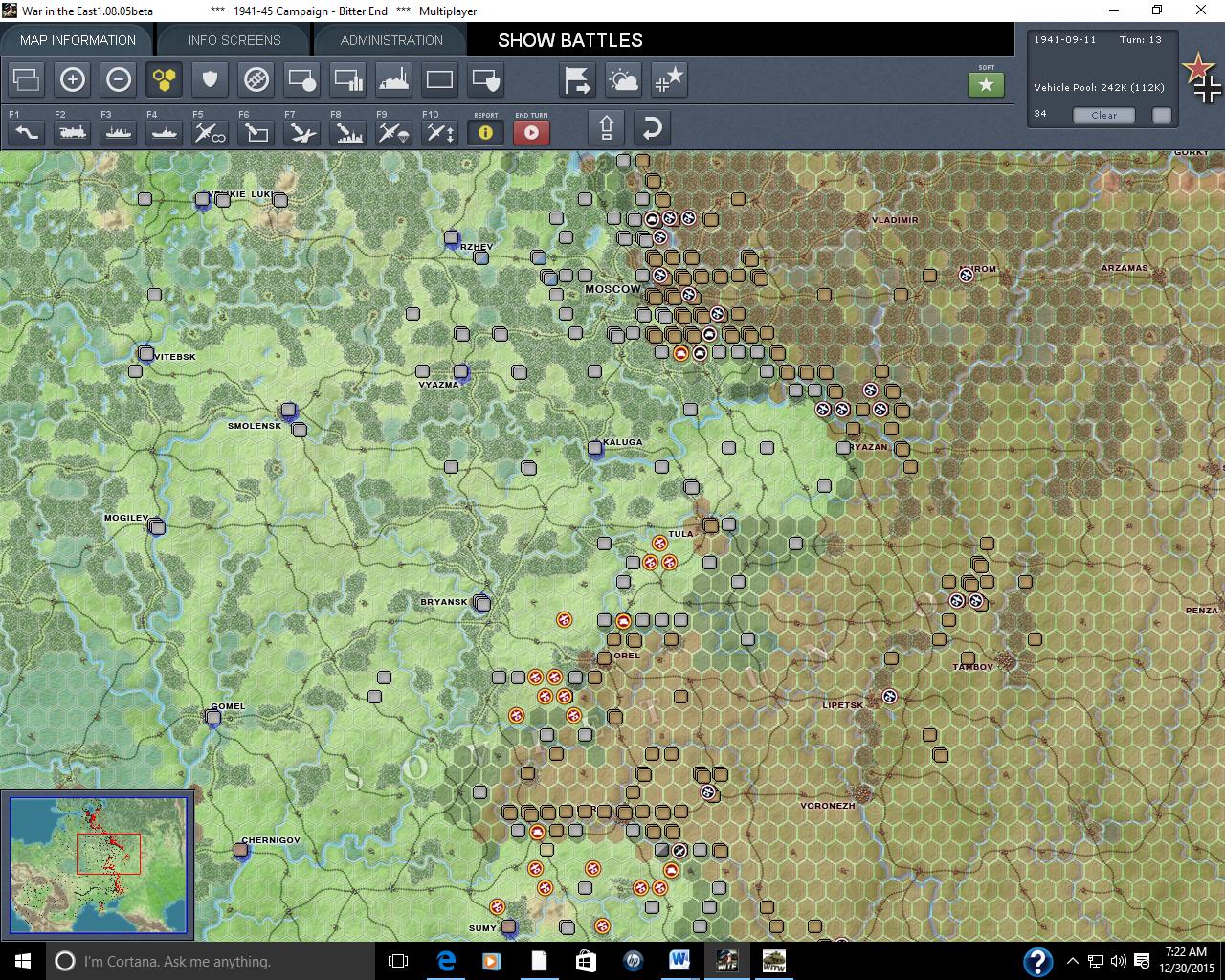Click the blue help question mark icon
Image resolution: width=1225 pixels, height=980 pixels.
1038,961
